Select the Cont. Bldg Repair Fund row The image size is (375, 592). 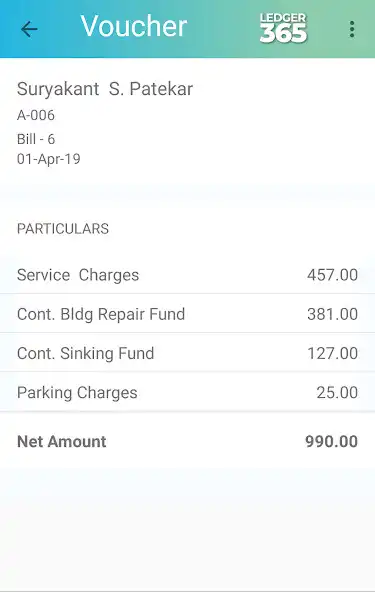point(187,313)
